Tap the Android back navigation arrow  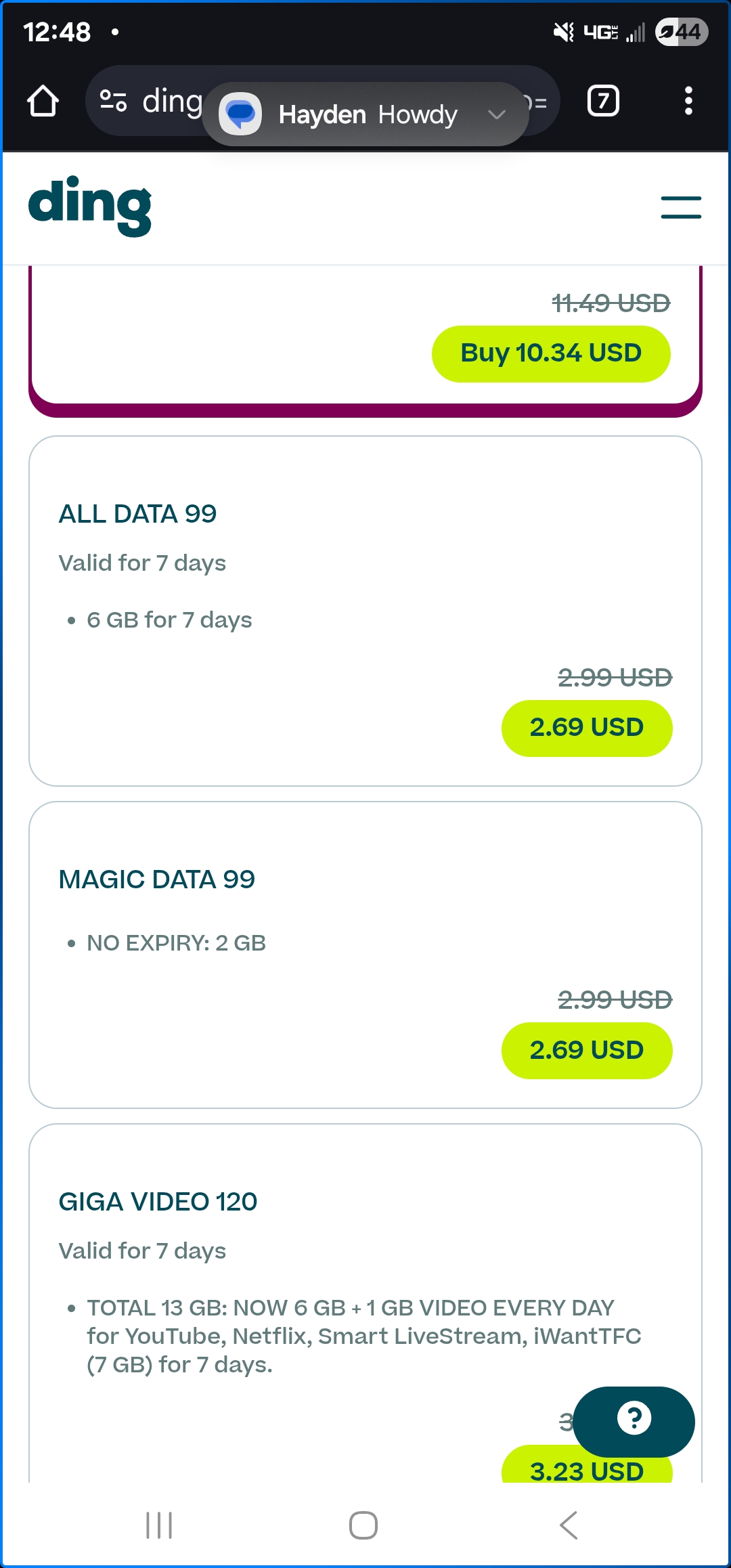569,1525
